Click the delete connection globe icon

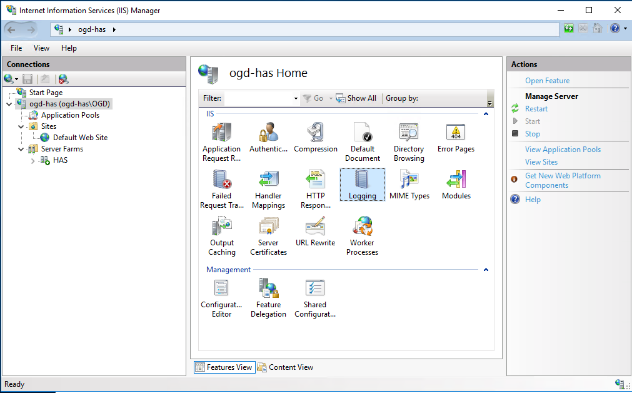[x=63, y=79]
